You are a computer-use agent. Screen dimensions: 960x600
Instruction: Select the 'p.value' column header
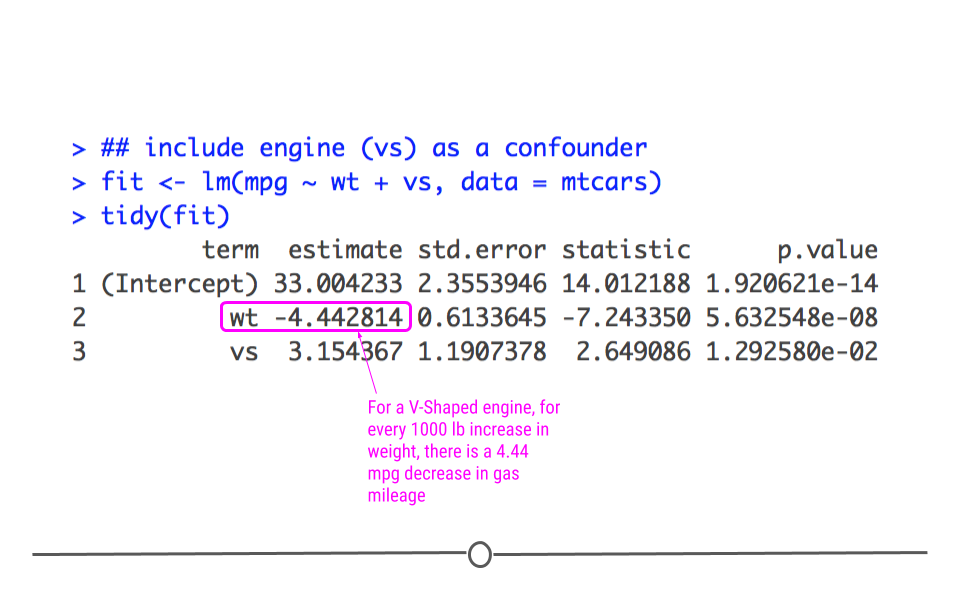pos(827,251)
